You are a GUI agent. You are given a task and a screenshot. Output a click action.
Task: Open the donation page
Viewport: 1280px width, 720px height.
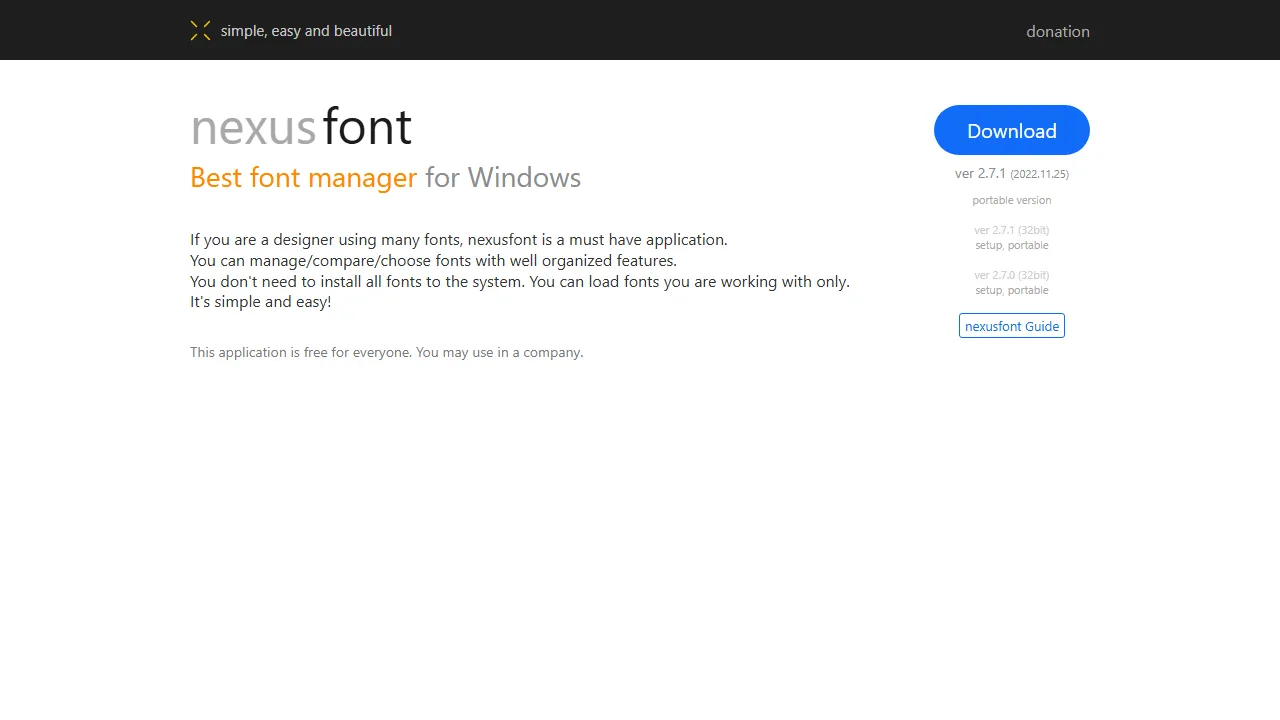click(1058, 31)
